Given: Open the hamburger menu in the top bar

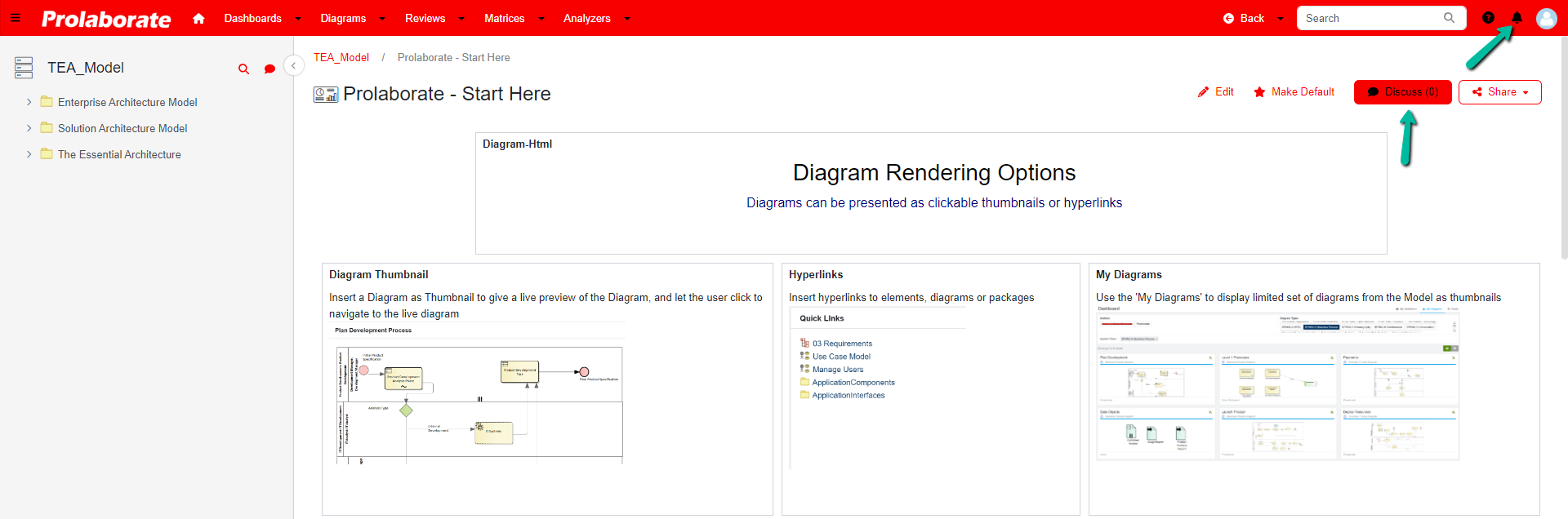Looking at the screenshot, I should (15, 18).
